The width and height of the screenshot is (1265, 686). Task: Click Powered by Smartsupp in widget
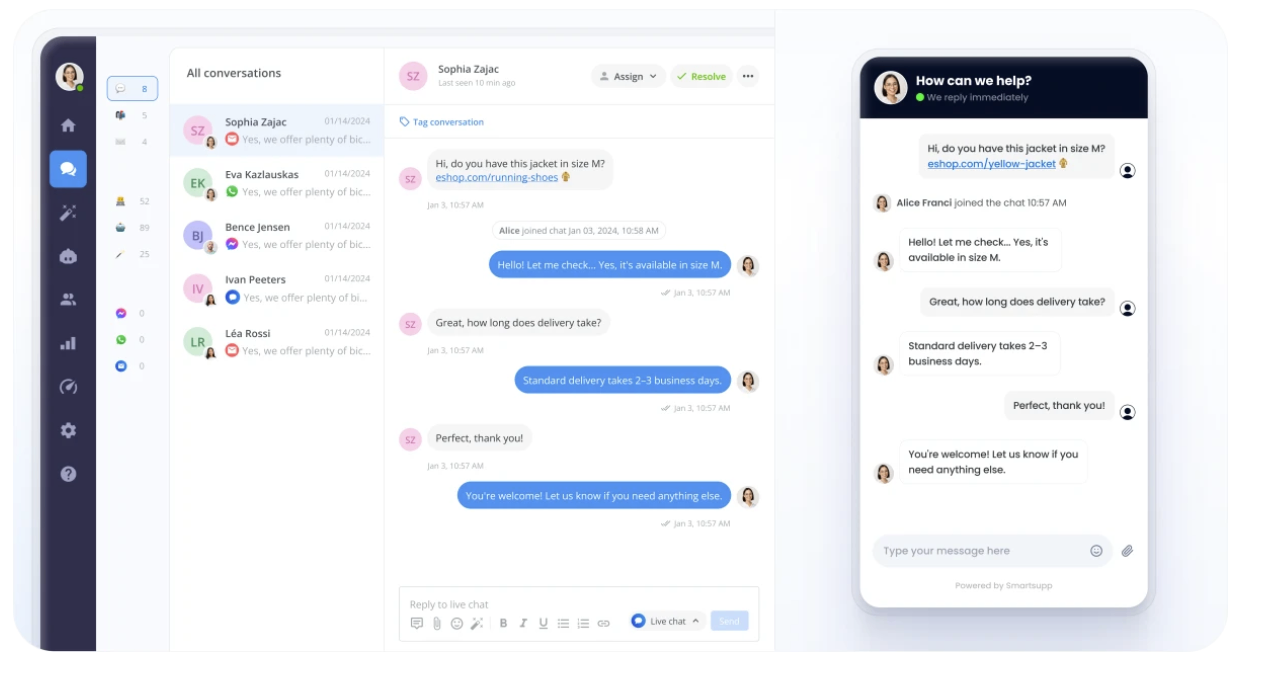(x=1003, y=586)
